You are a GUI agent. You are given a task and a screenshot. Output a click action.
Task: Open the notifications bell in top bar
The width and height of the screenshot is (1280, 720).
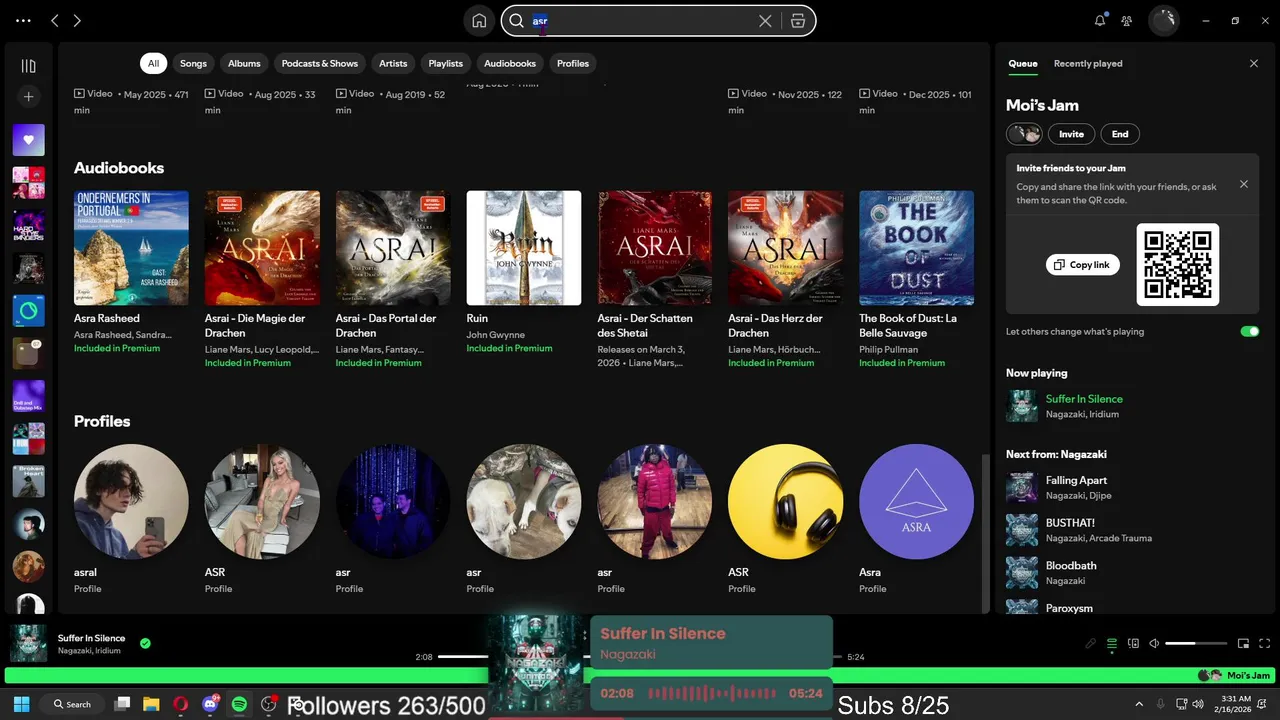click(x=1100, y=21)
